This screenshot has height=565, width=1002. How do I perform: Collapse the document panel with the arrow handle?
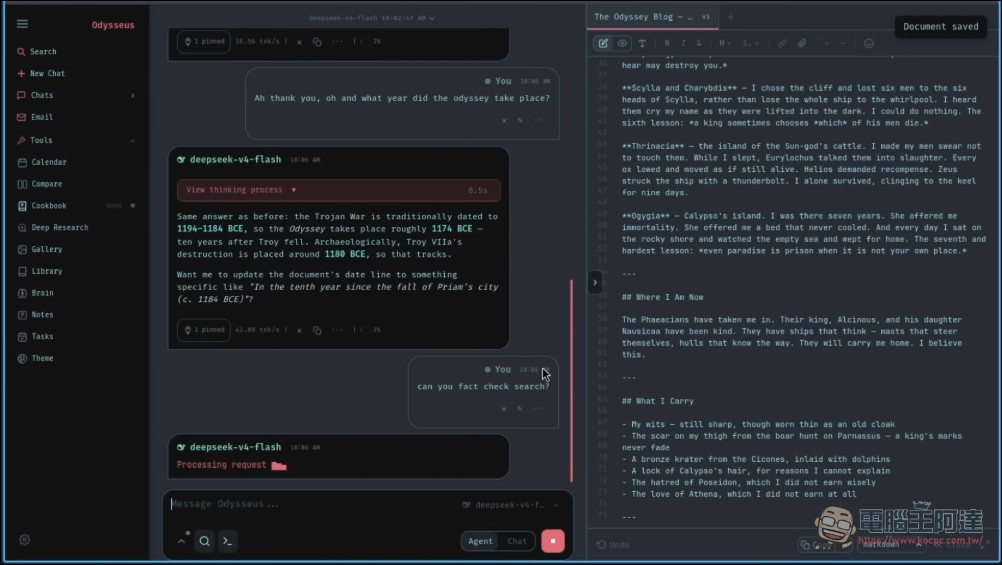click(x=595, y=282)
